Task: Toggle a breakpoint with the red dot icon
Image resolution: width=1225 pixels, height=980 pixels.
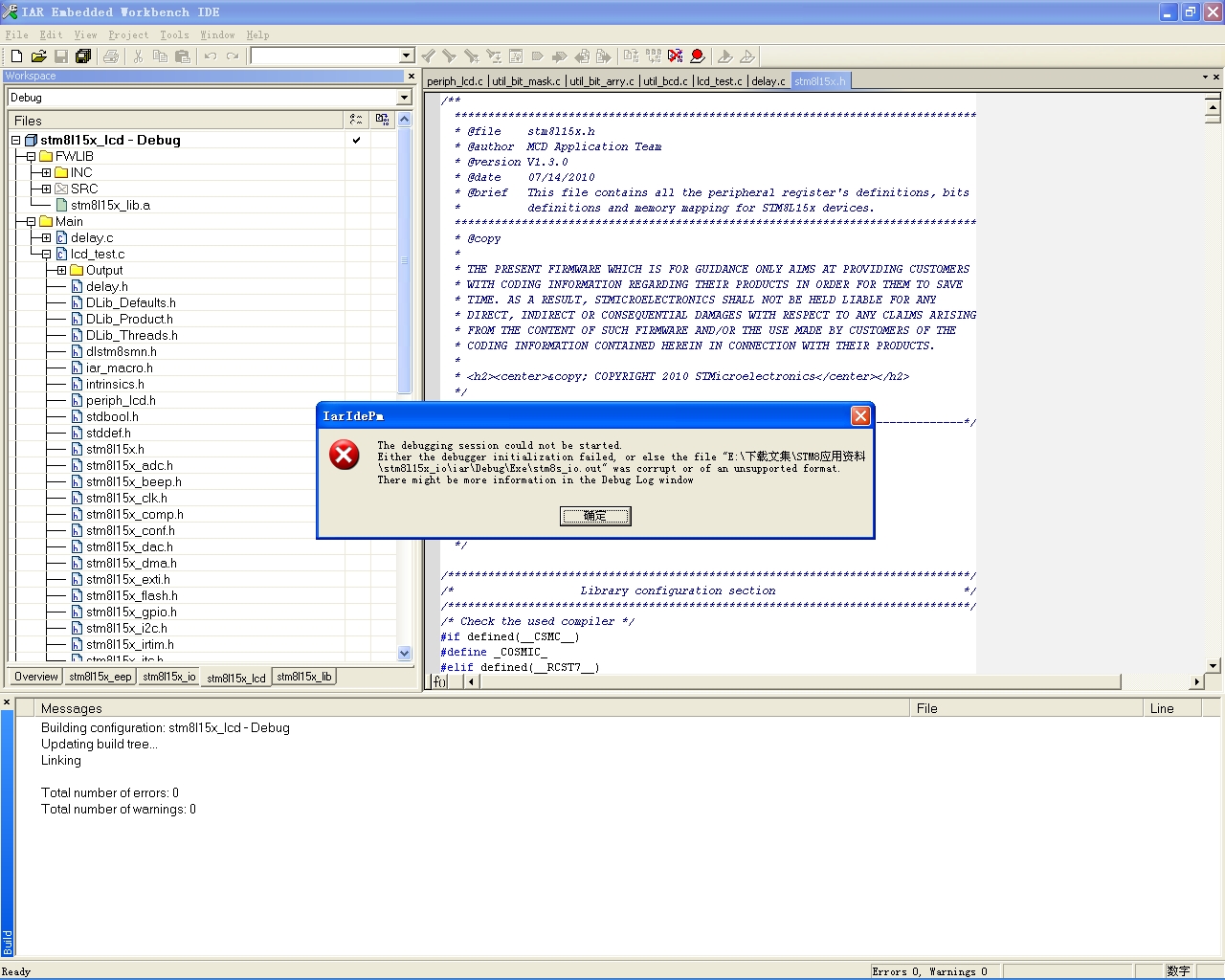Action: coord(698,56)
